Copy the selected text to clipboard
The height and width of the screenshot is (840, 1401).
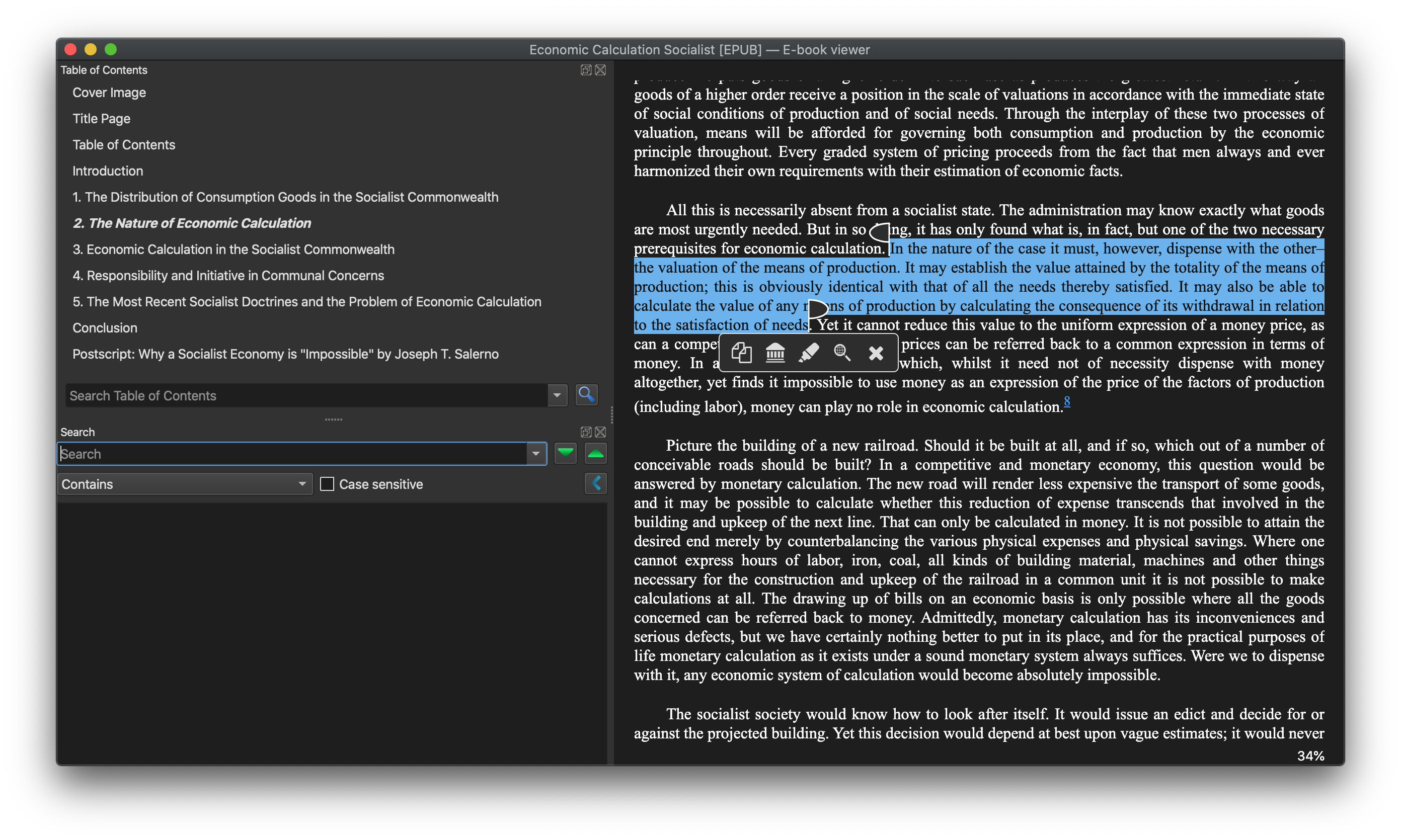click(x=741, y=353)
